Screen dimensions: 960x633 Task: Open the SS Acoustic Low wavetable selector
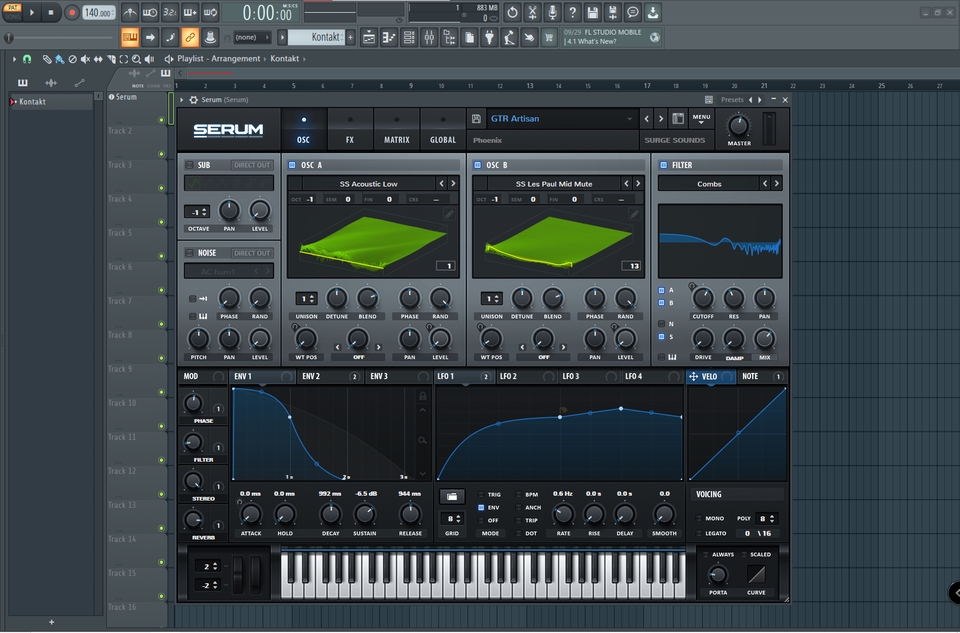tap(369, 184)
